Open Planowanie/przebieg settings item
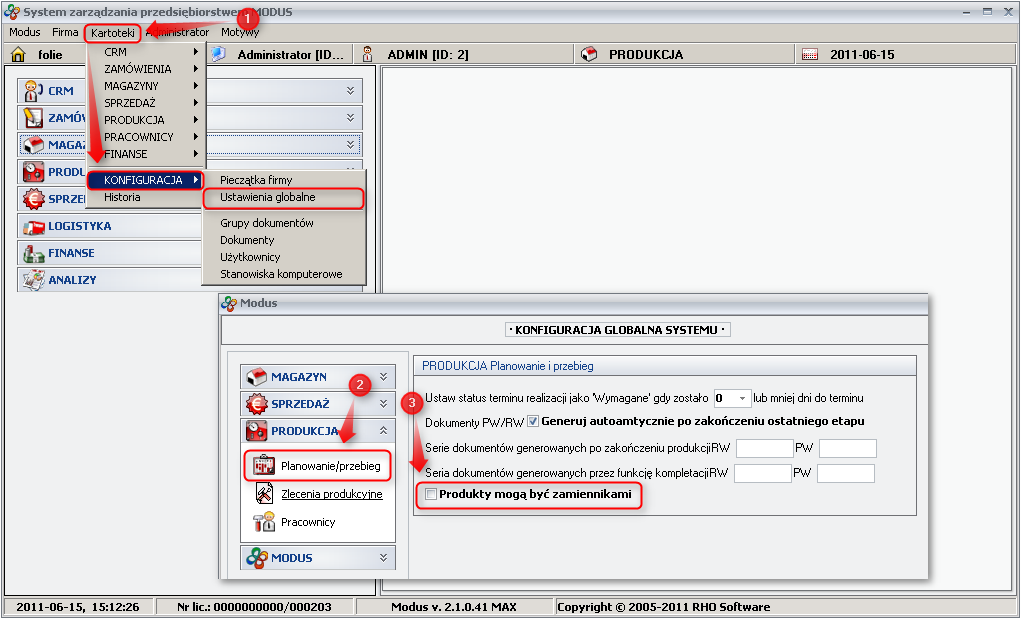 tap(331, 465)
